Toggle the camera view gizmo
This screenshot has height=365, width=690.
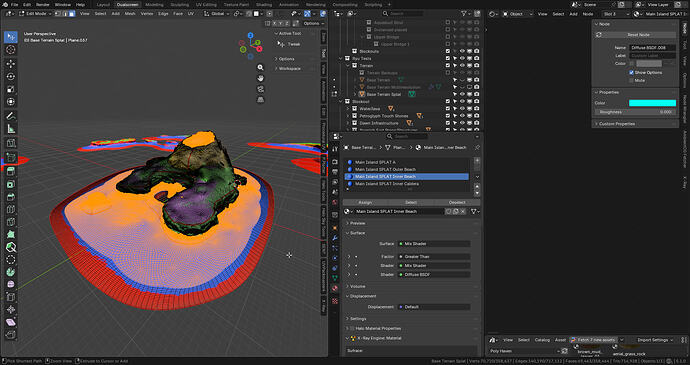point(261,89)
